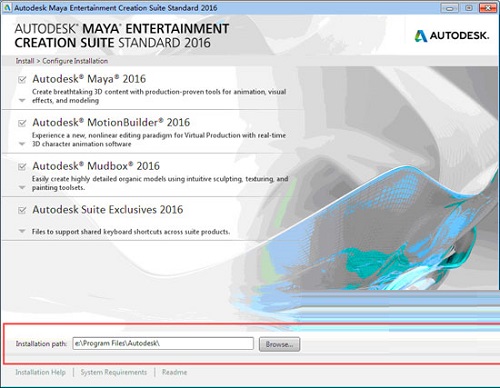Click the 'Installation path:' label
This screenshot has height=388, width=500.
click(x=41, y=344)
